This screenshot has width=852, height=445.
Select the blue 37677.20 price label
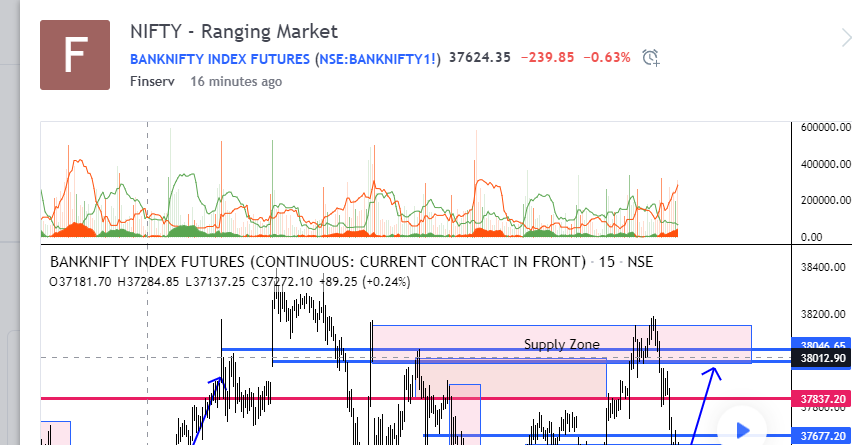(x=820, y=436)
